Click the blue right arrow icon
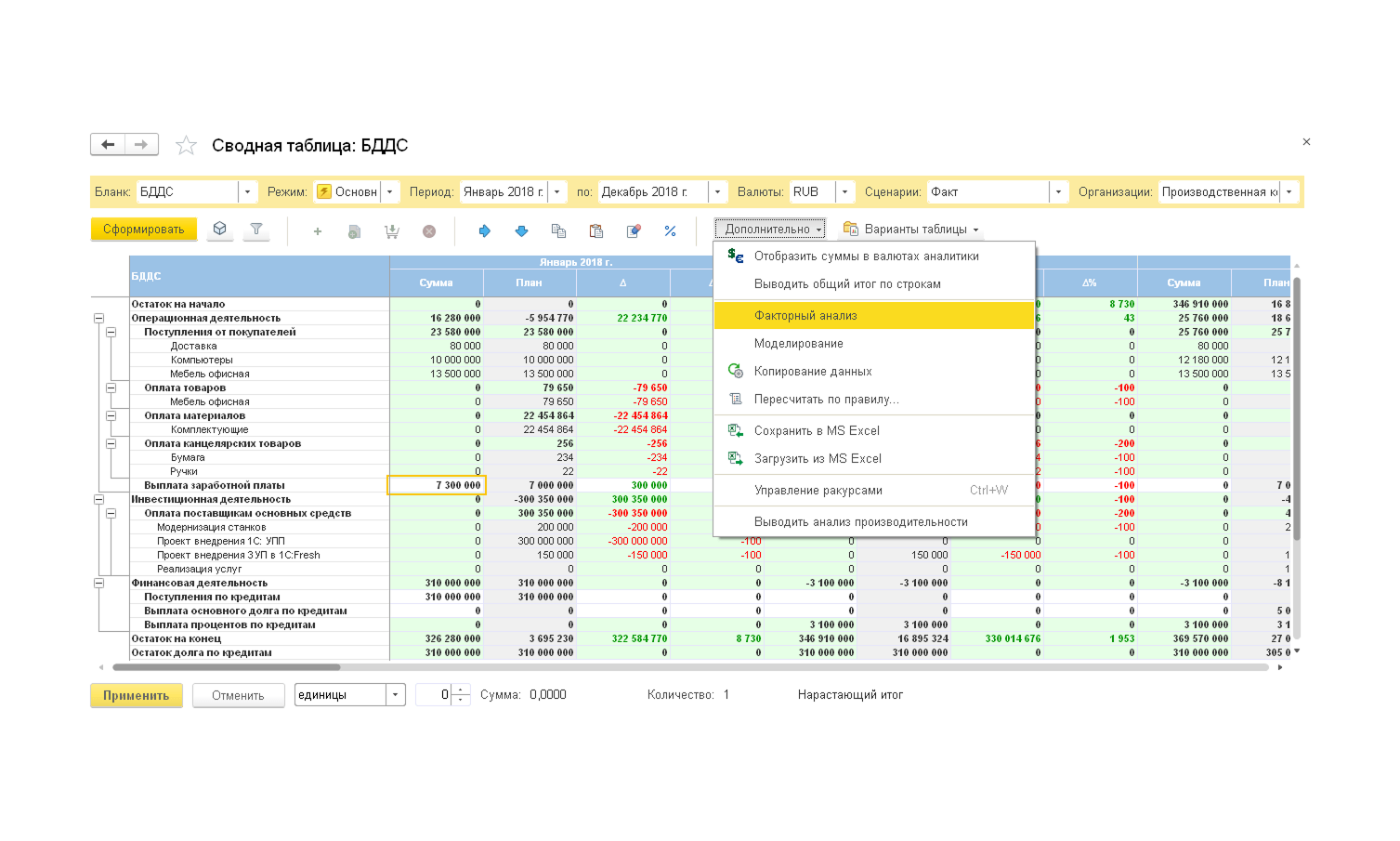This screenshot has height=841, width=1400. click(484, 230)
